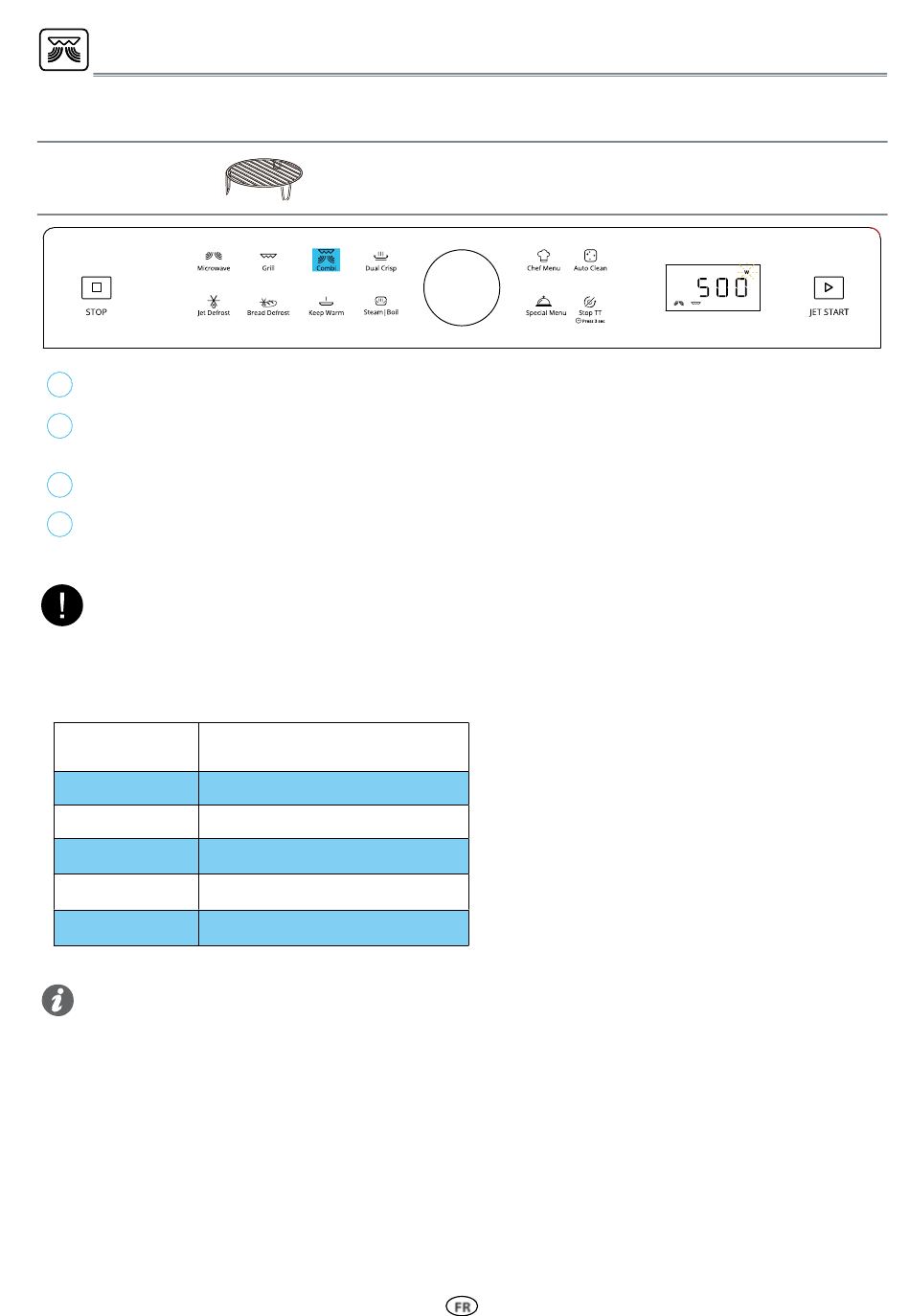
Task: Select the Microwave function icon
Action: click(x=214, y=257)
